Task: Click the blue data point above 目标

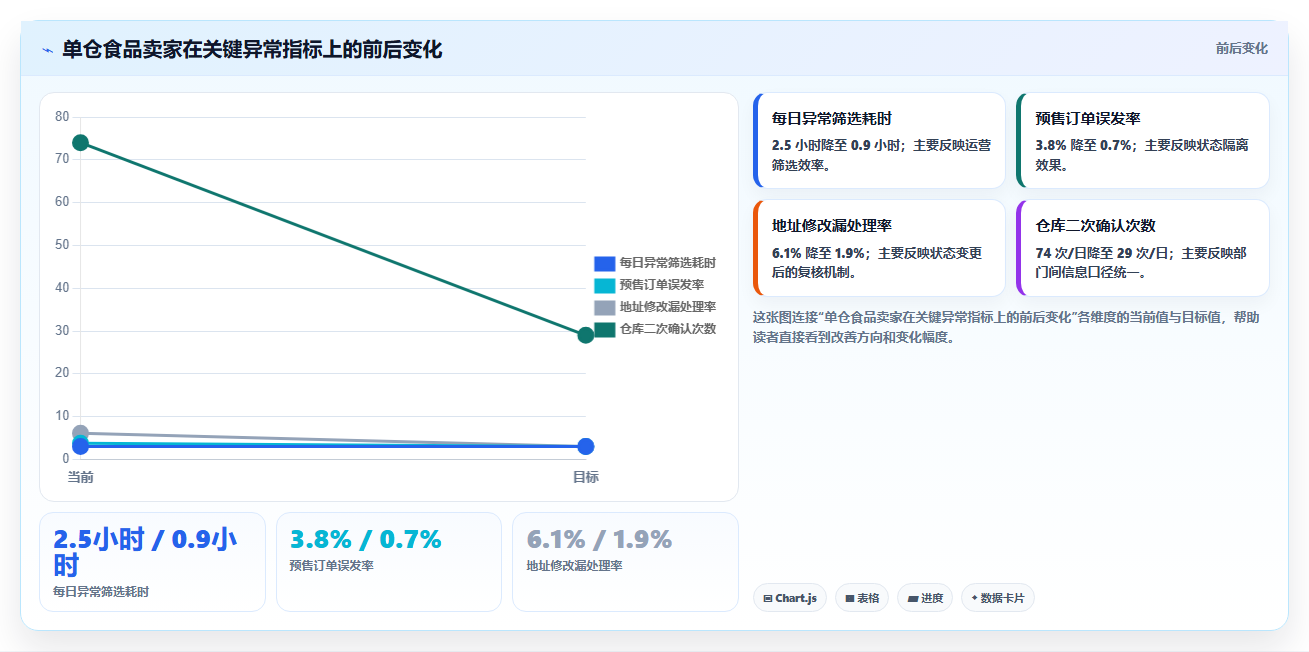Action: 586,446
